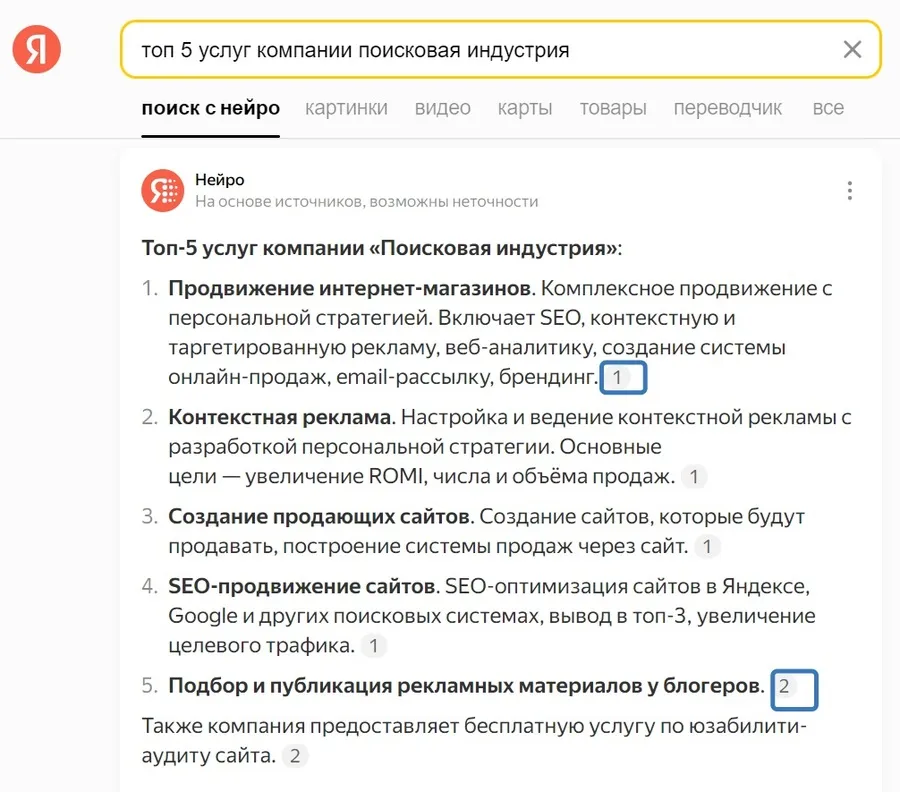Image resolution: width=900 pixels, height=792 pixels.
Task: Click citation 1 after целевого трафика
Action: tap(373, 646)
